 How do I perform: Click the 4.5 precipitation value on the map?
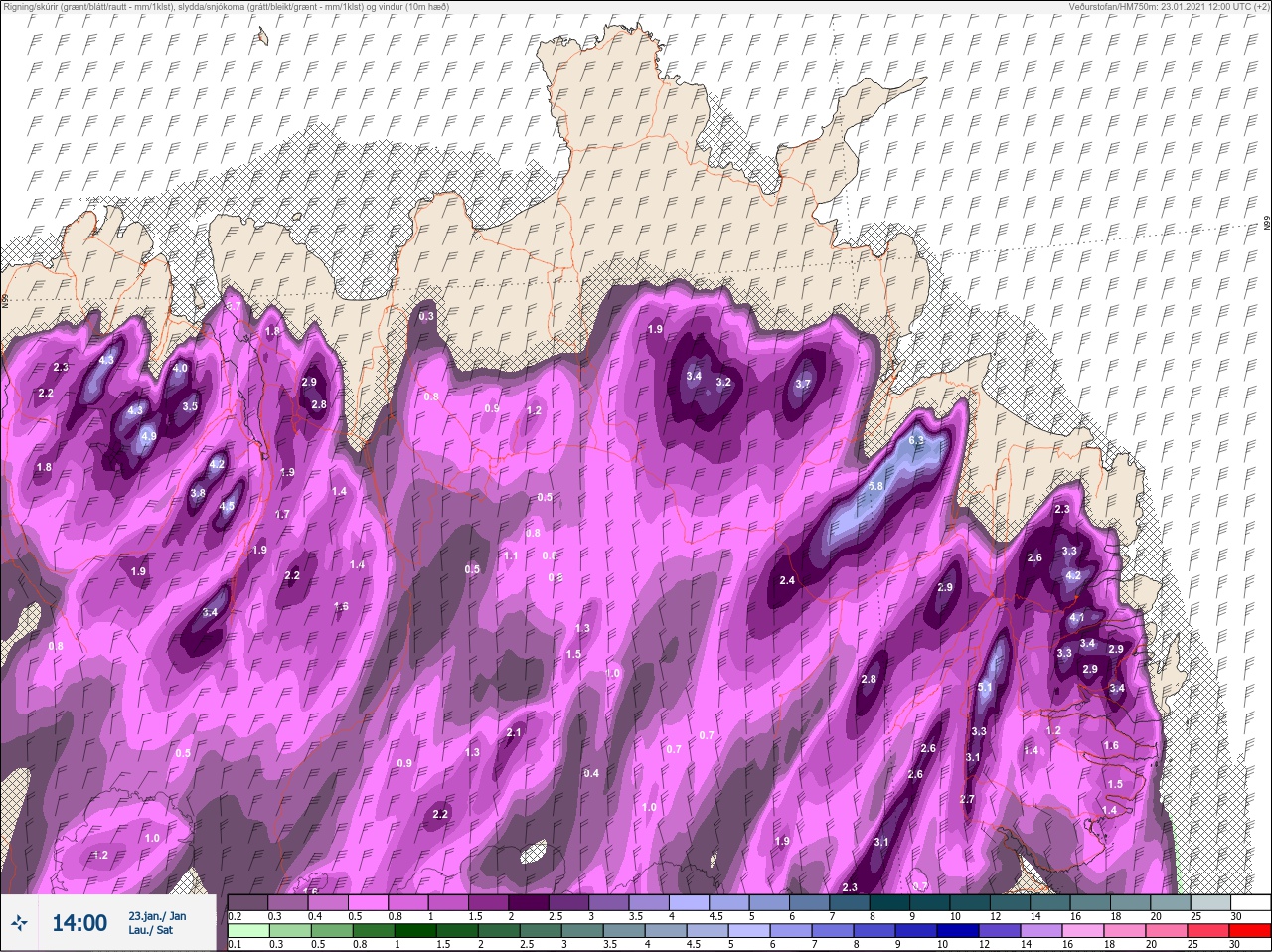(x=227, y=506)
